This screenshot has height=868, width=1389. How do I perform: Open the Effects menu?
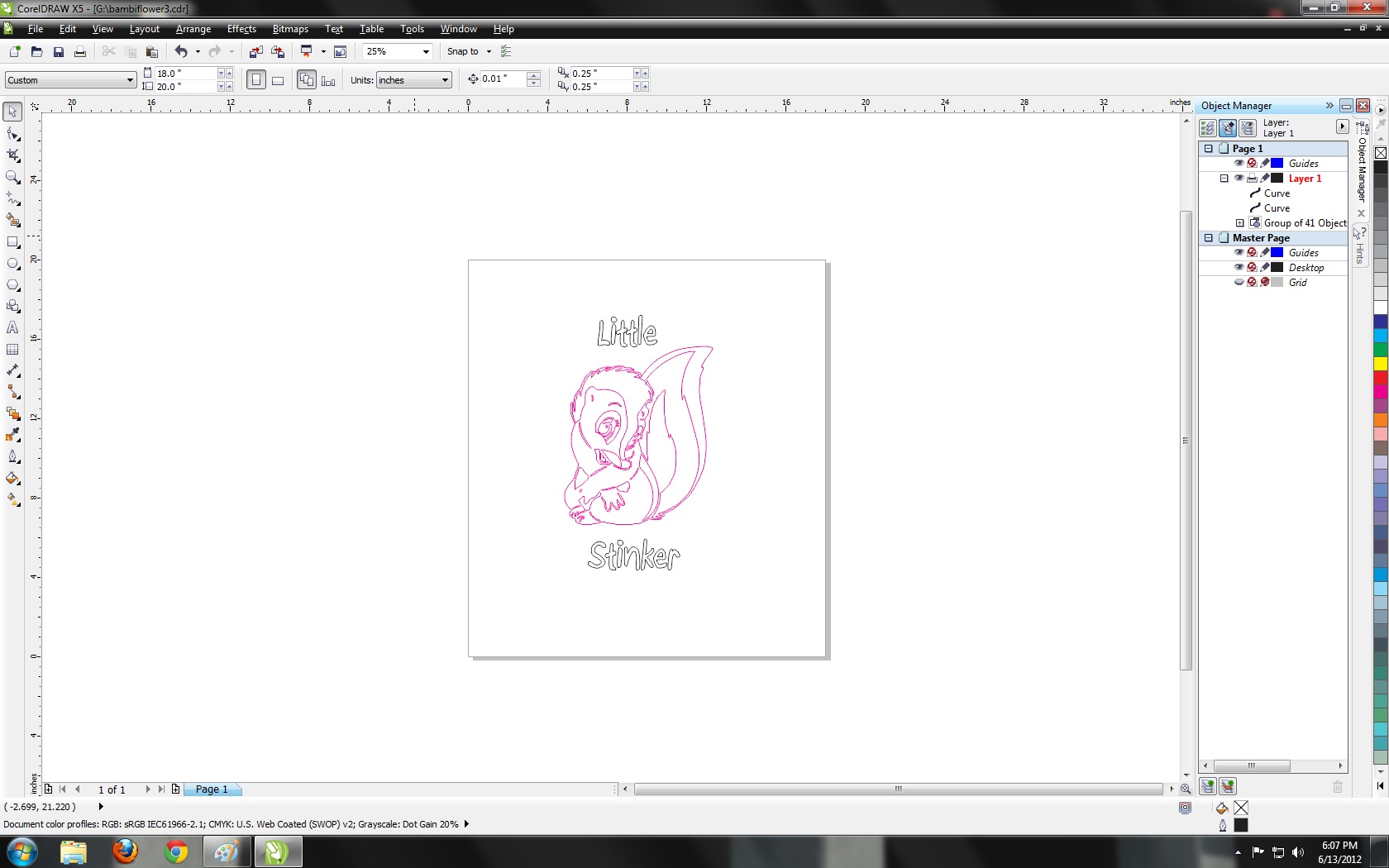click(241, 29)
